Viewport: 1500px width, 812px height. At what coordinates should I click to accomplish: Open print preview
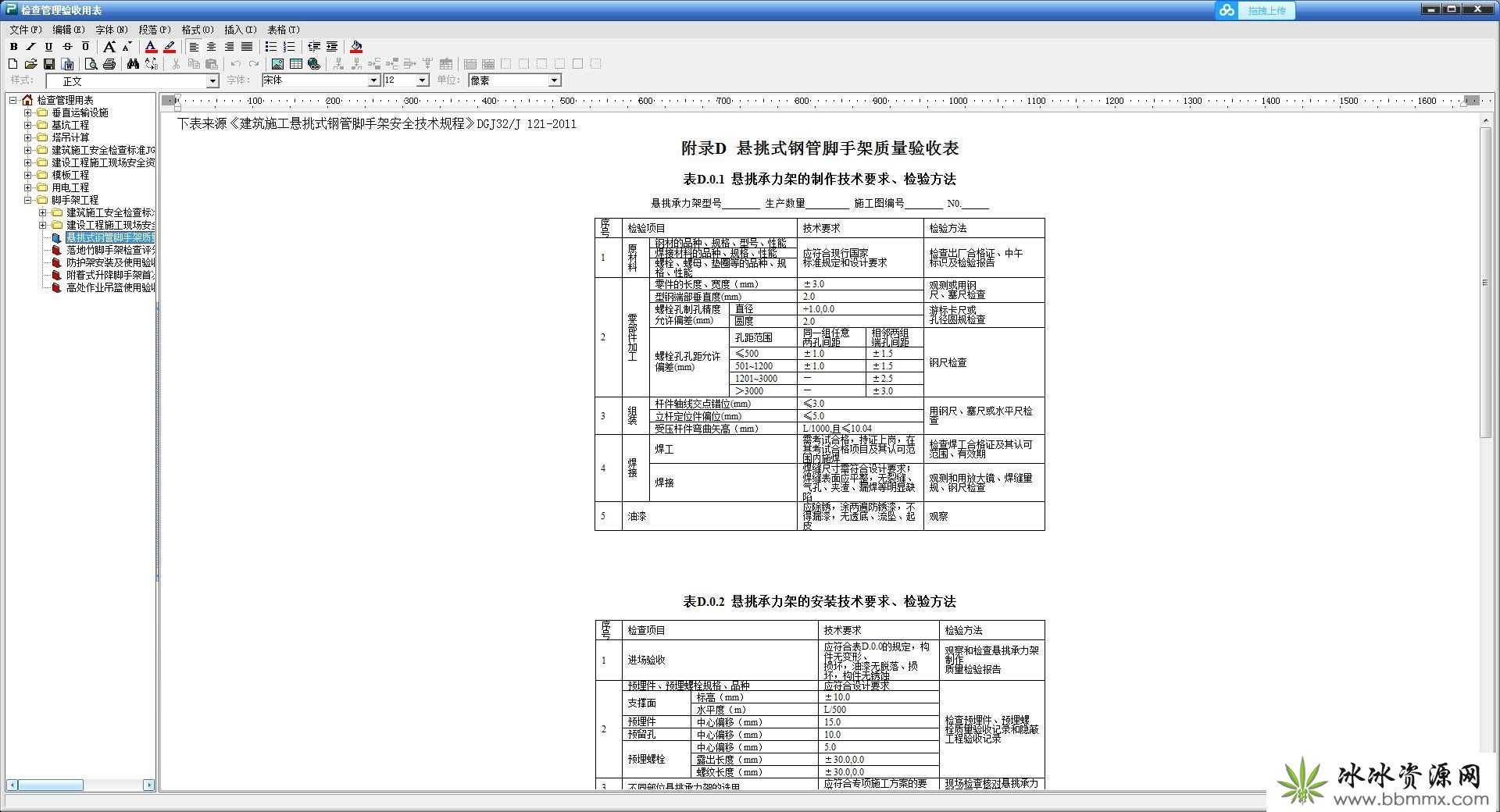[x=91, y=64]
